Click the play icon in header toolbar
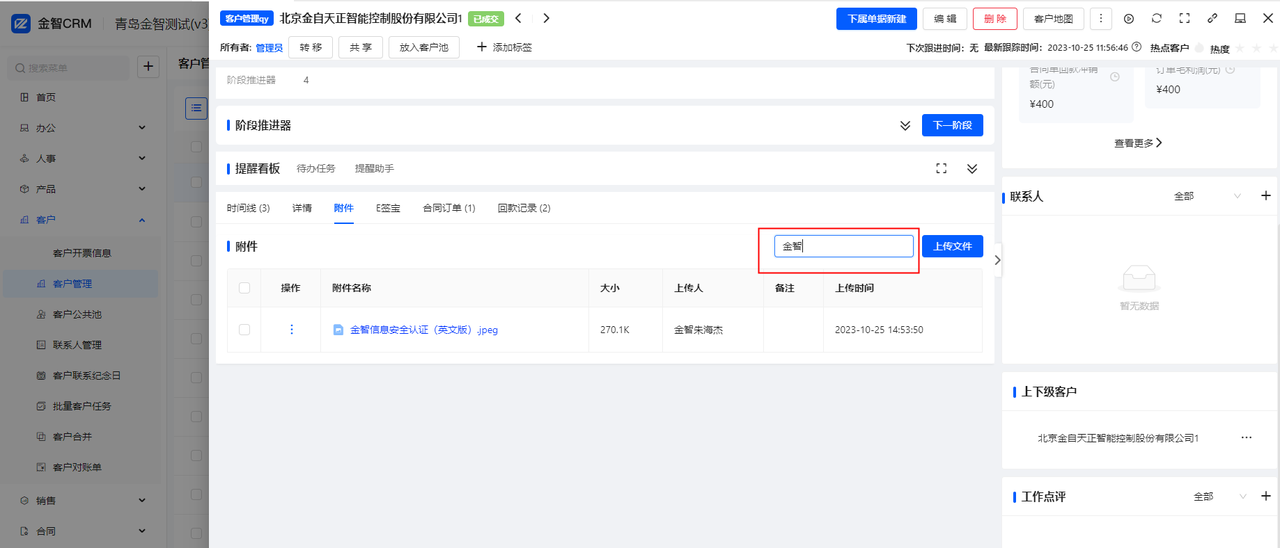 (x=1129, y=19)
